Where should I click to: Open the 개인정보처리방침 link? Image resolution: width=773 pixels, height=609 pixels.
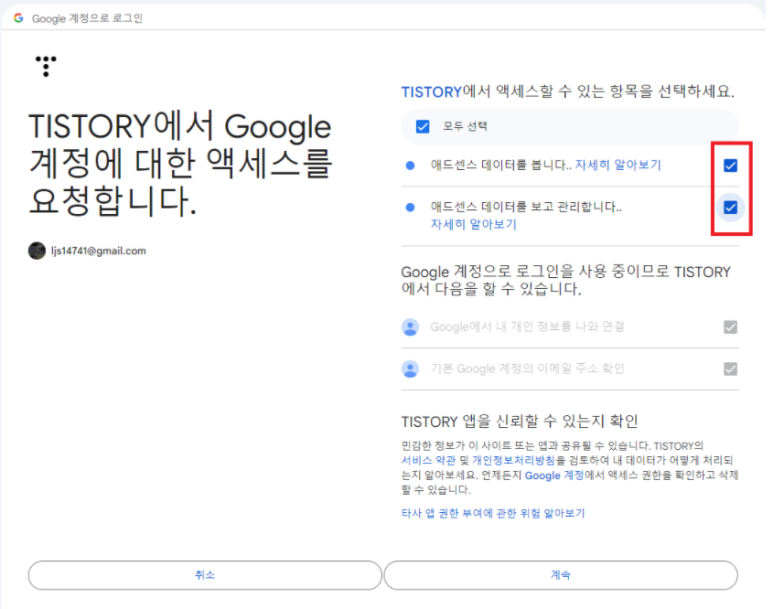pyautogui.click(x=513, y=460)
